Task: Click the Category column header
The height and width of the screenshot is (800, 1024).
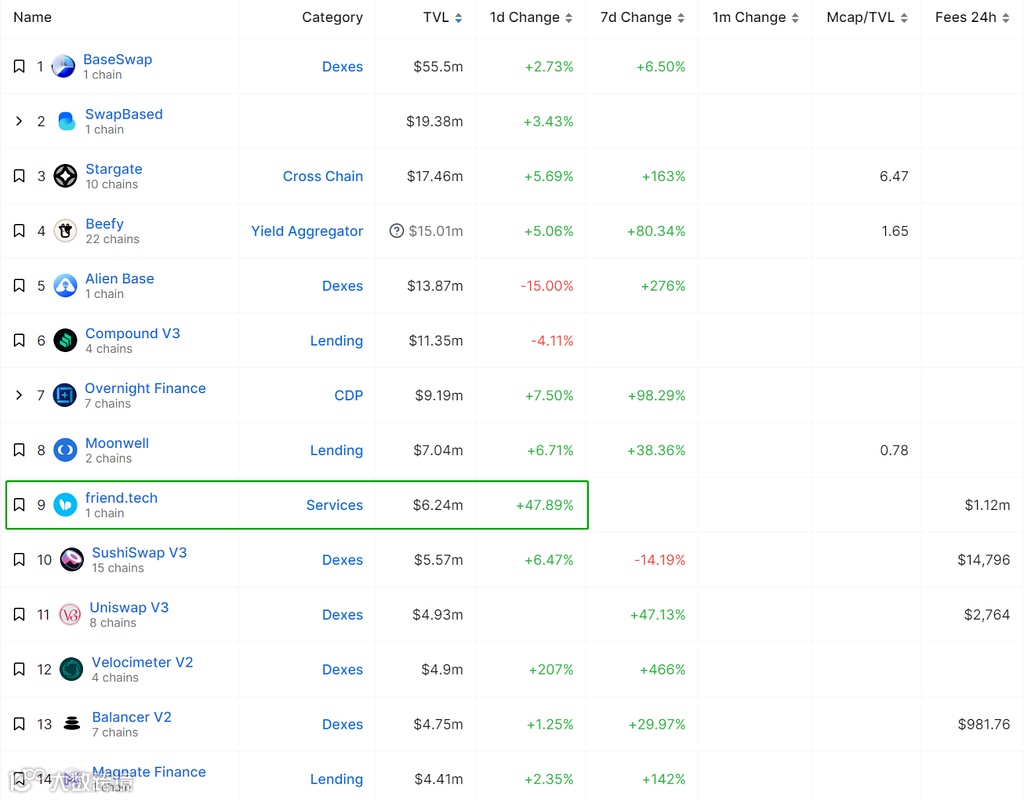Action: tap(332, 18)
